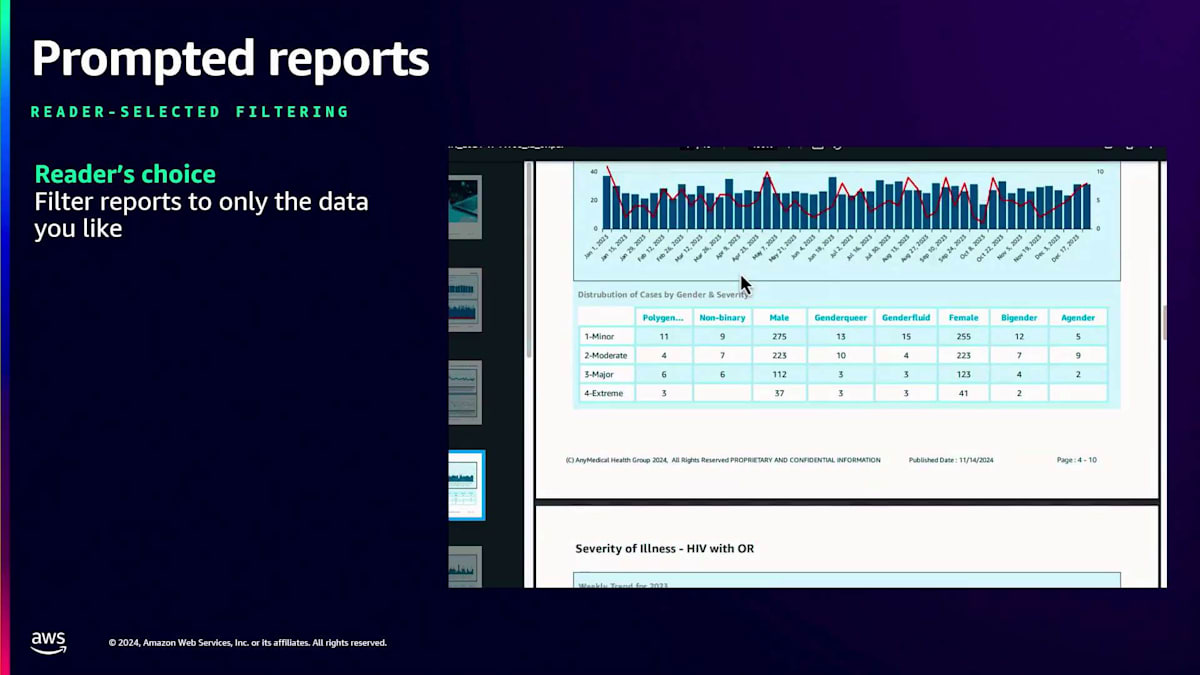
Task: Select the 223 cell in Female column
Action: [964, 356]
